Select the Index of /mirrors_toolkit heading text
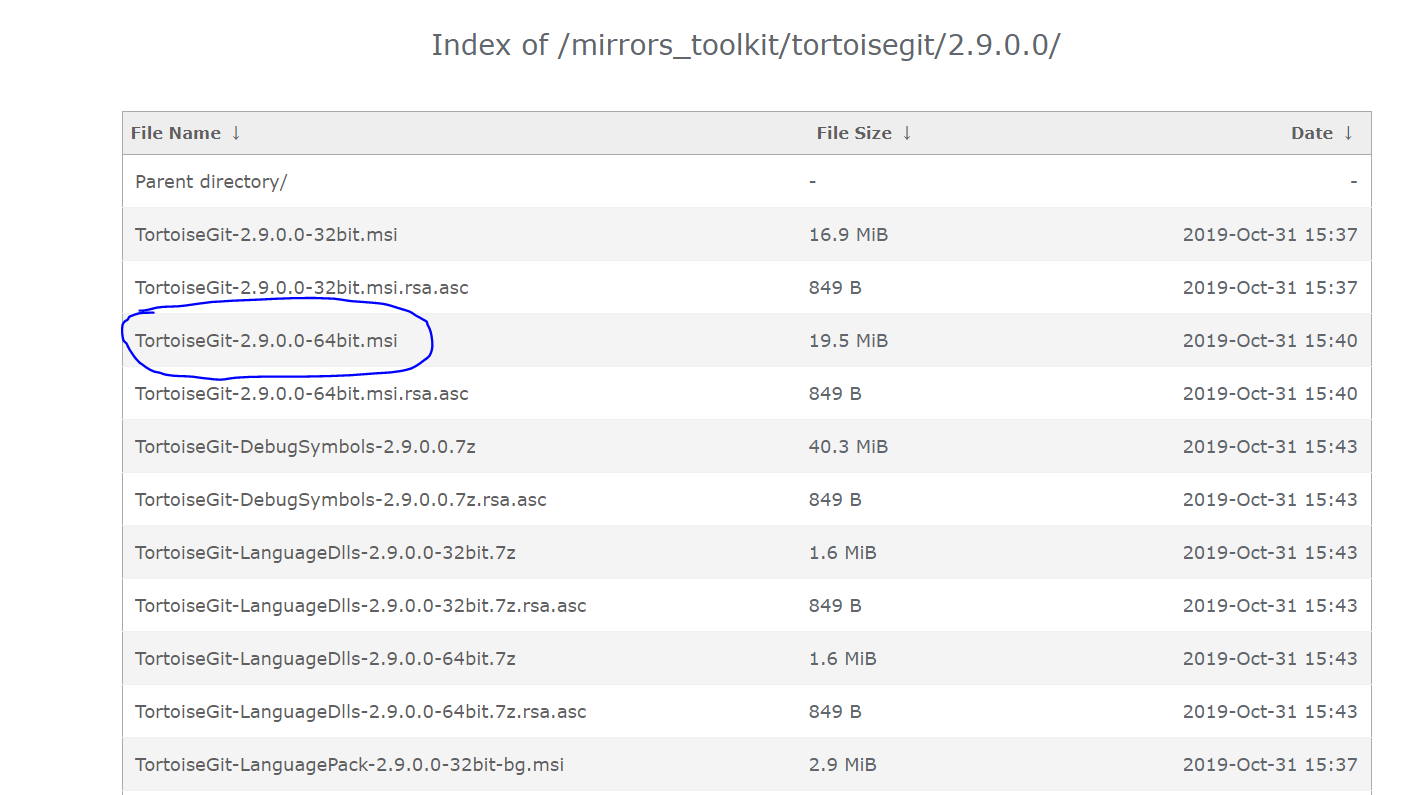The width and height of the screenshot is (1403, 795). [745, 45]
